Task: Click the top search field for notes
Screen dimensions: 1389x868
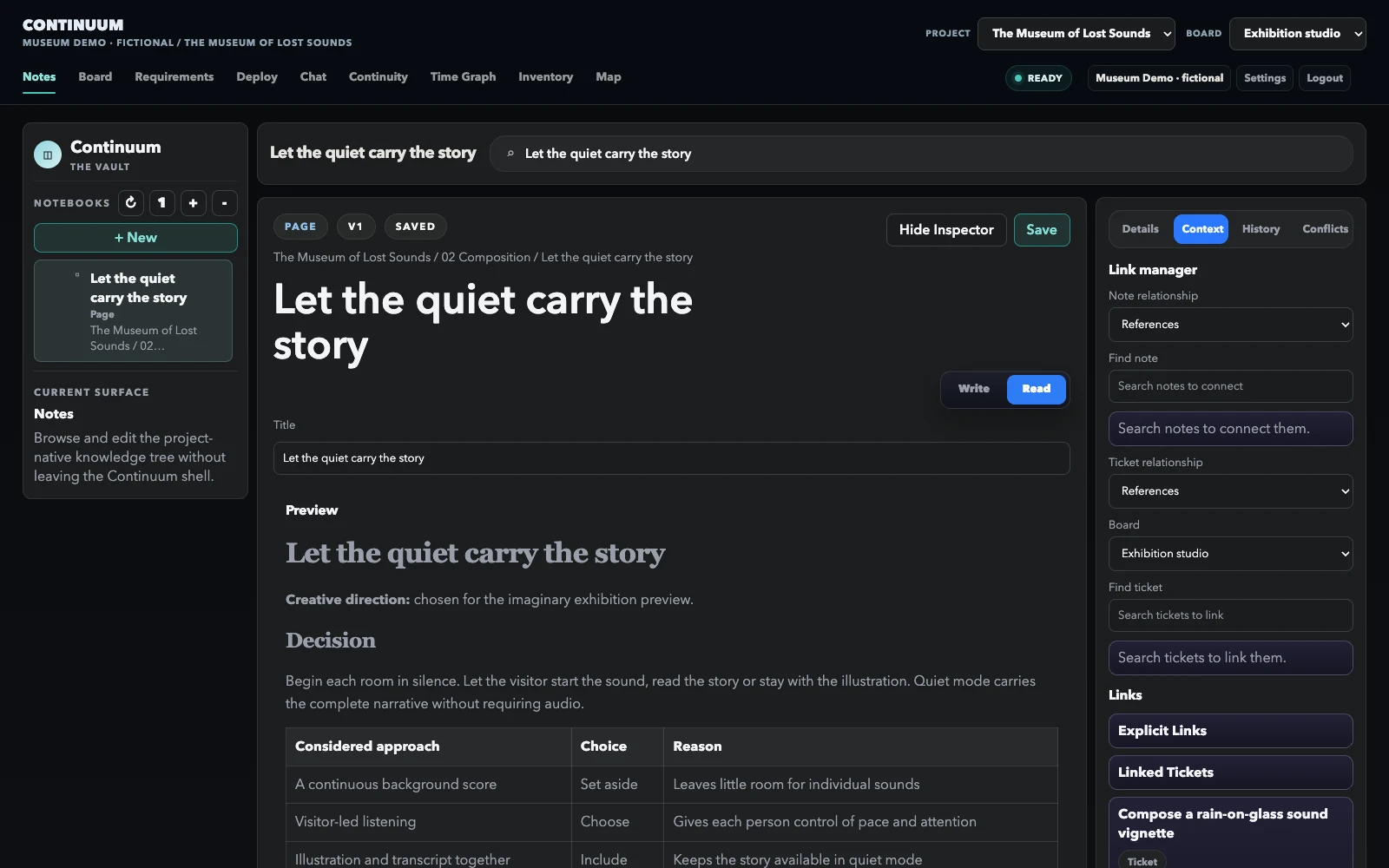Action: tap(921, 154)
